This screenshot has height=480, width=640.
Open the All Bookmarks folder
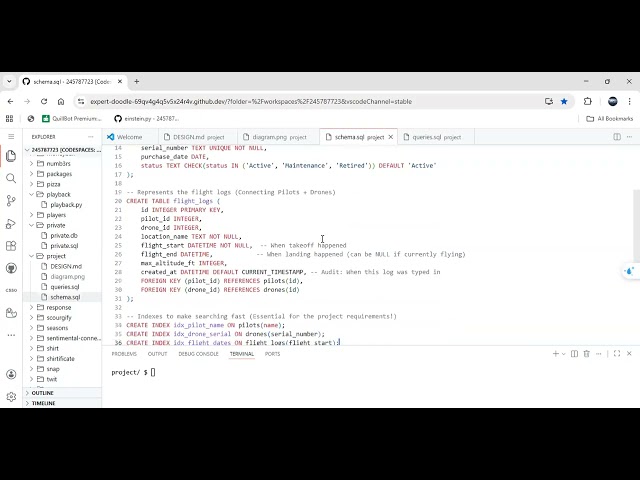609,118
